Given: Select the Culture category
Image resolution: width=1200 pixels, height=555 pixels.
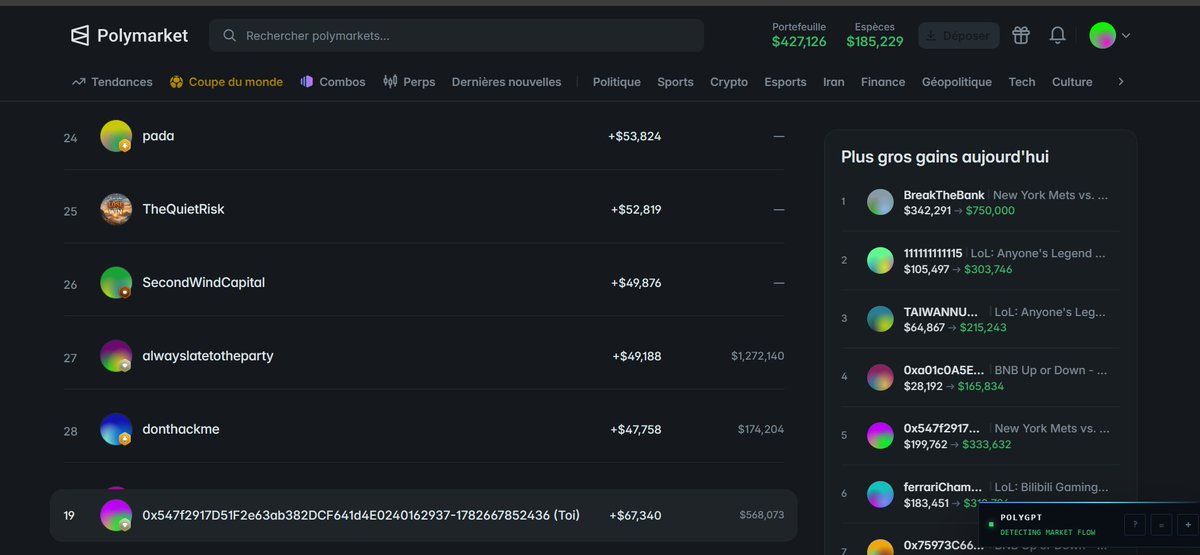Looking at the screenshot, I should coord(1072,82).
